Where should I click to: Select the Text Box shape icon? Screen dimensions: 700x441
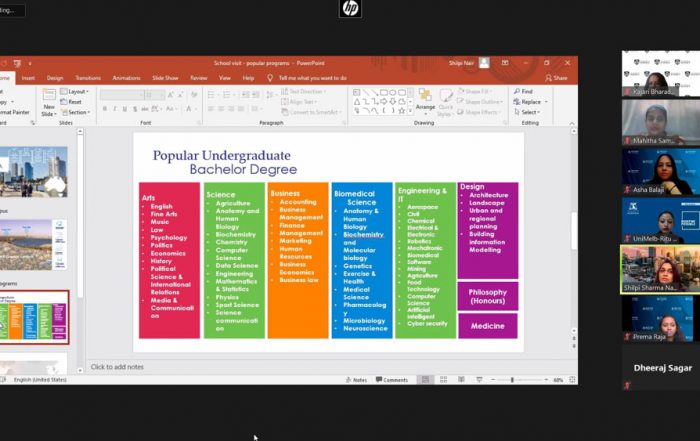pyautogui.click(x=357, y=93)
